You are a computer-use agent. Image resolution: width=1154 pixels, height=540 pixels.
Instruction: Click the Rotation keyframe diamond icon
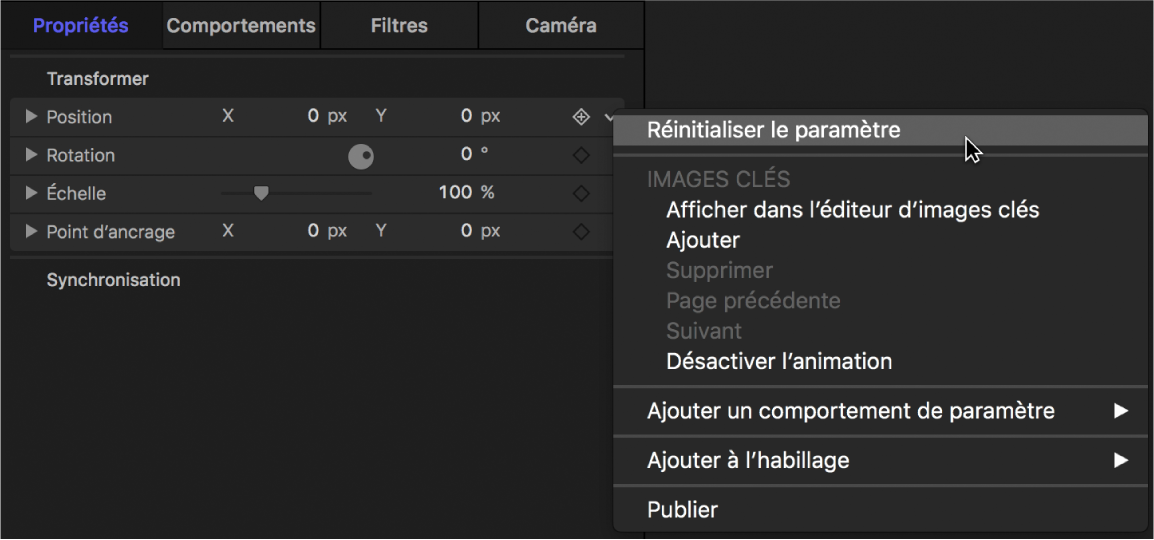pos(581,155)
